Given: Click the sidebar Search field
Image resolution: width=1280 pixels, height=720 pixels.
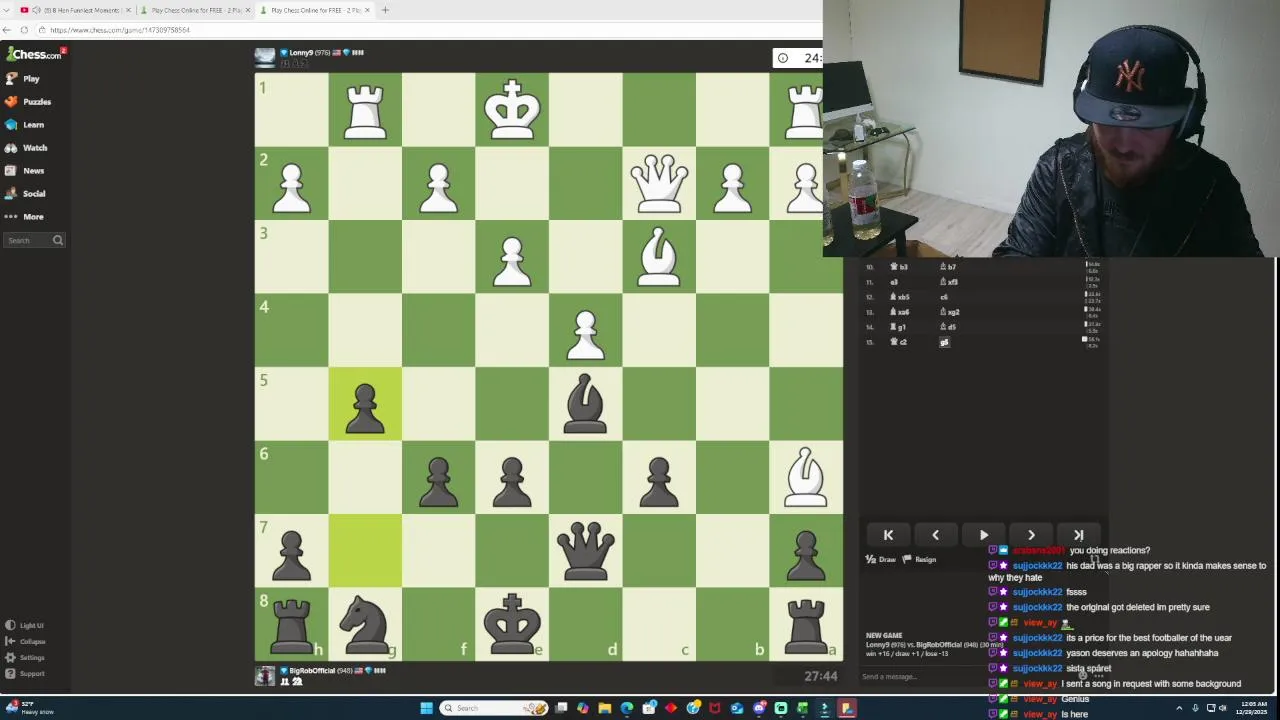Looking at the screenshot, I should click(x=34, y=240).
